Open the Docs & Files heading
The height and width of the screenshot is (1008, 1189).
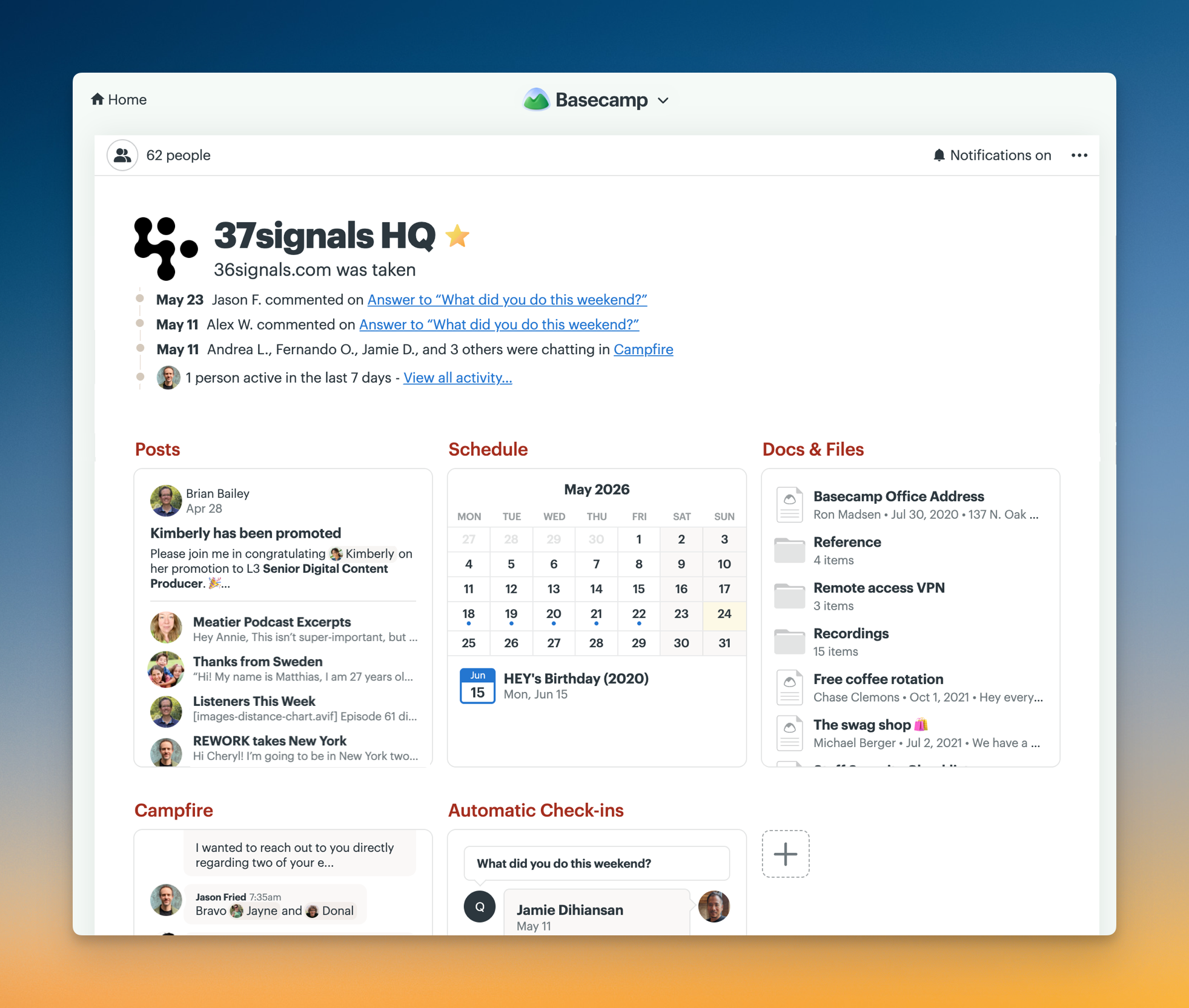tap(813, 449)
